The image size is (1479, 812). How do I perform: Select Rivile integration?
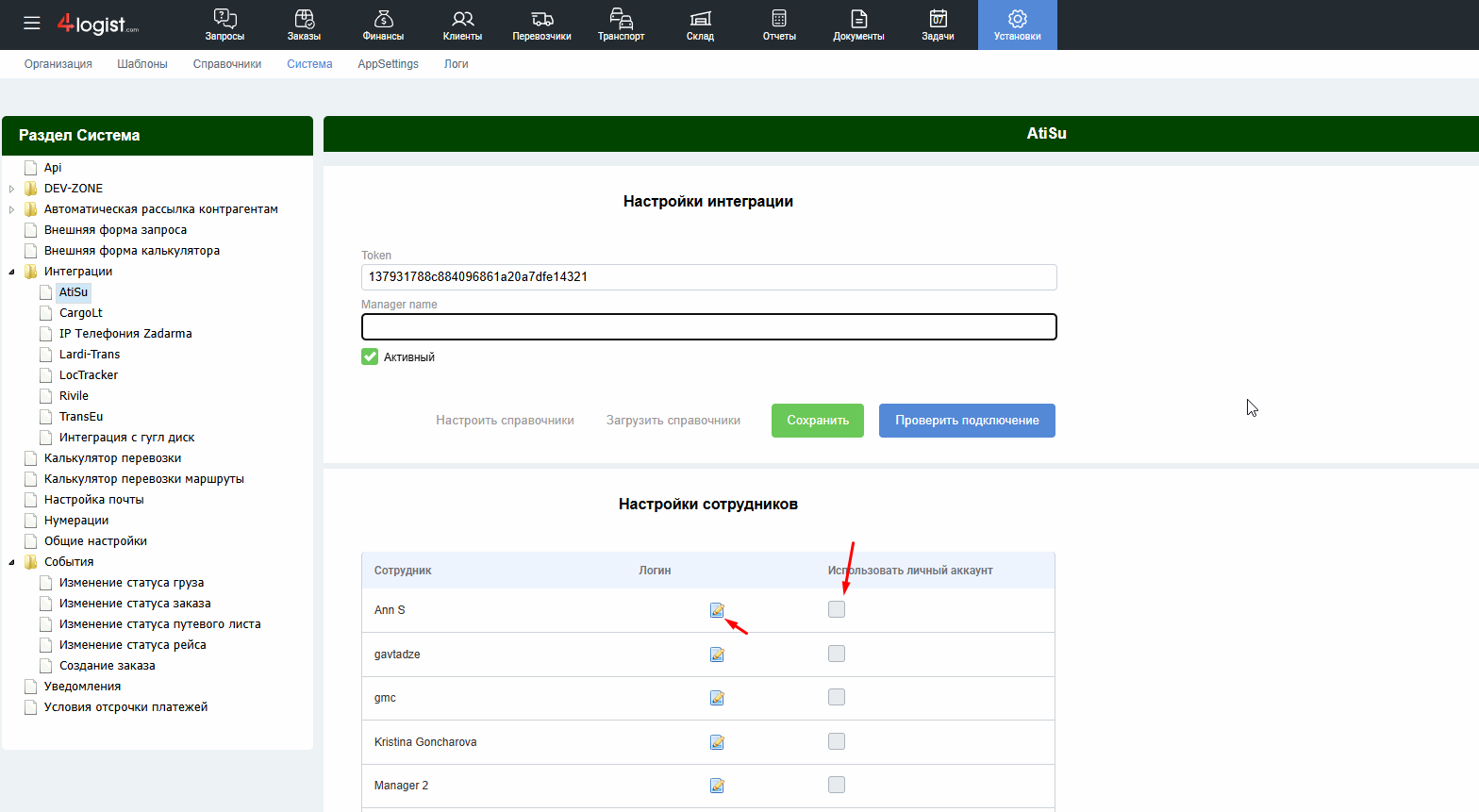(x=74, y=396)
